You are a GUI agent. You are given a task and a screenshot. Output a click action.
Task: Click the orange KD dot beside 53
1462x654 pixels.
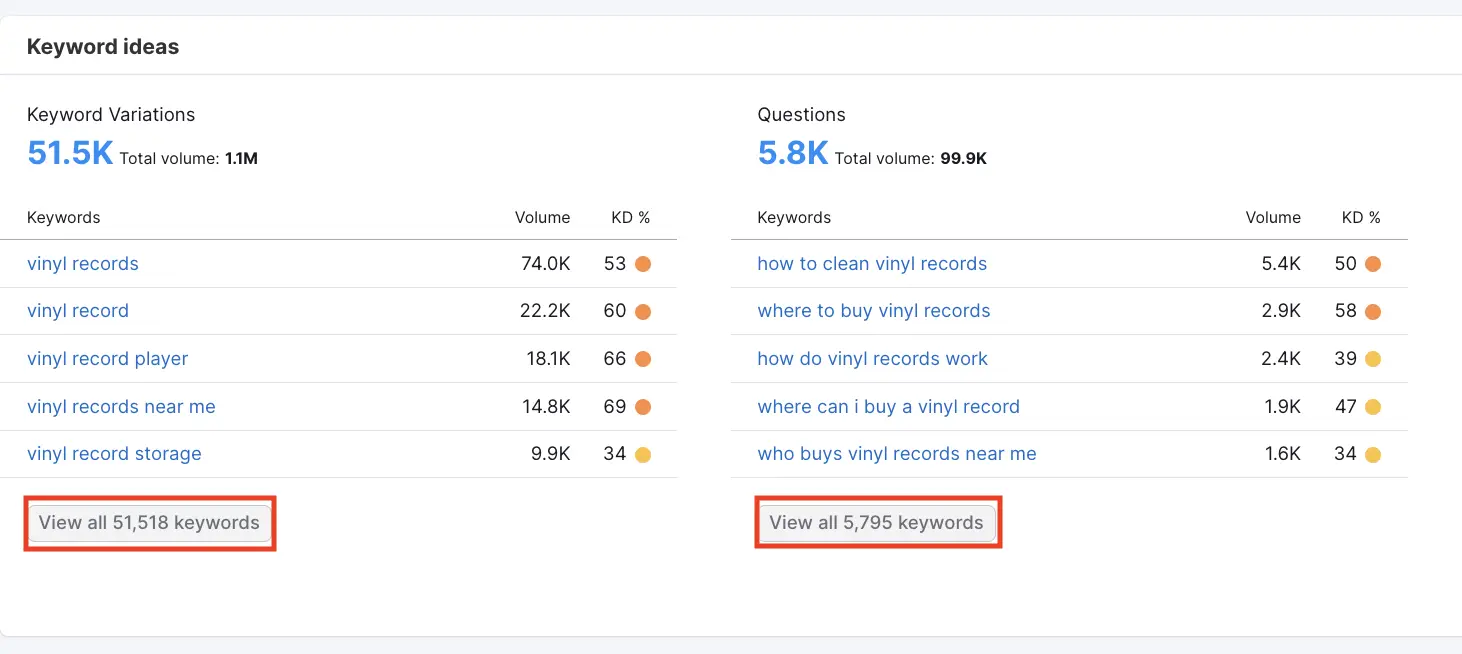[643, 264]
